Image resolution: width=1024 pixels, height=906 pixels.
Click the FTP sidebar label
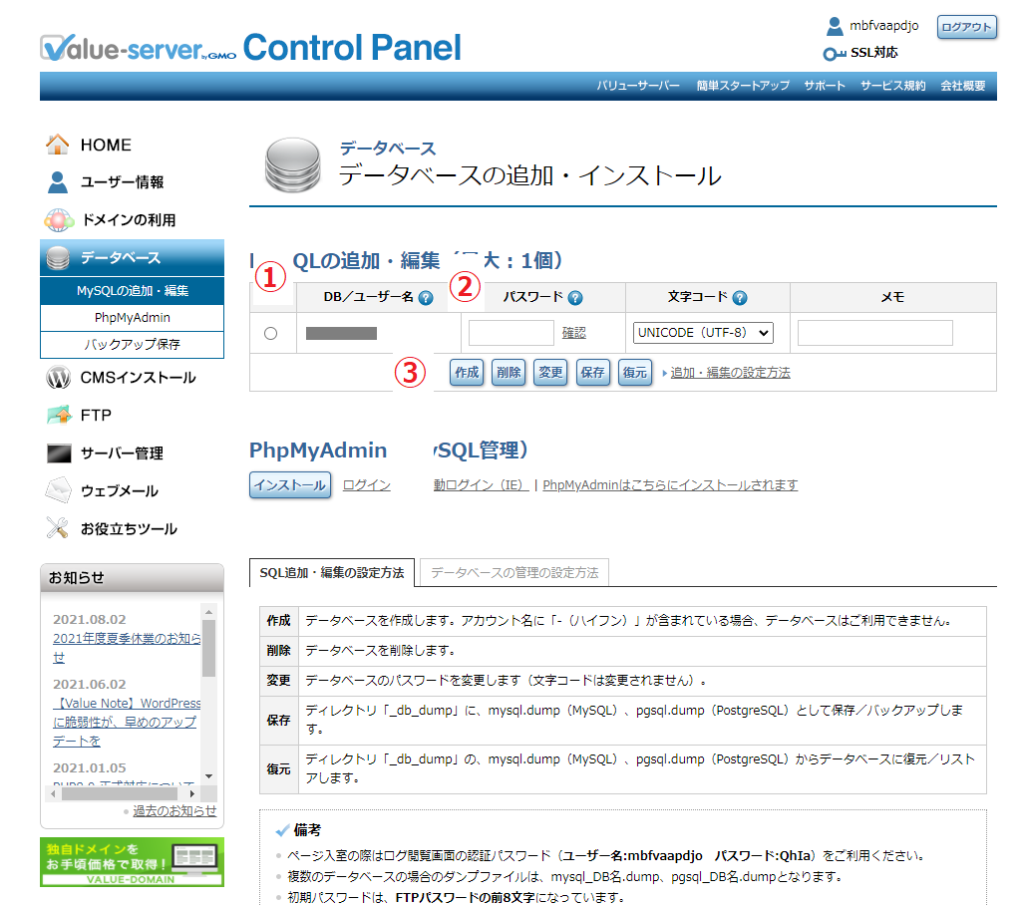click(x=96, y=415)
